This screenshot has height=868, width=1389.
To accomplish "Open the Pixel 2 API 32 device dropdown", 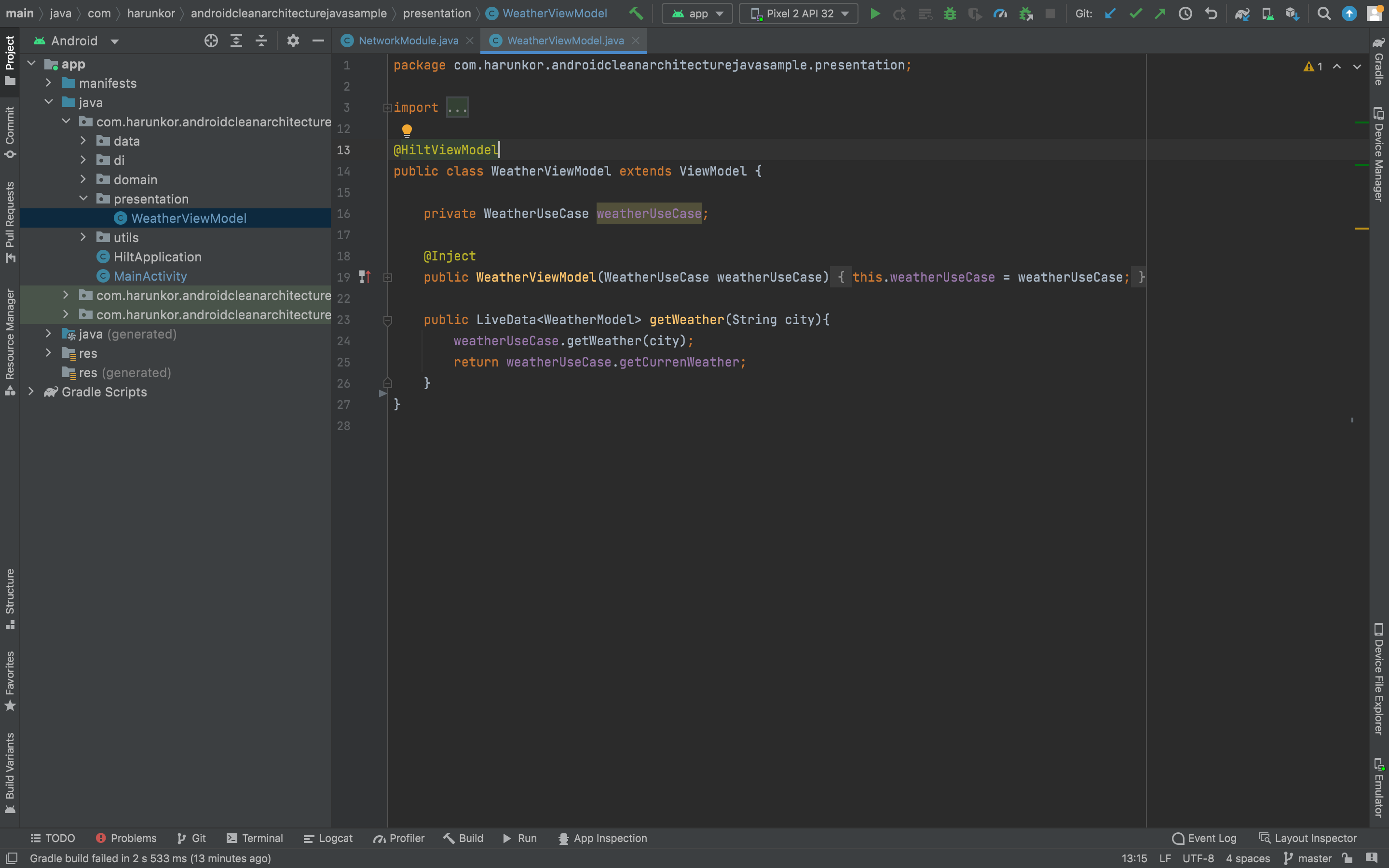I will coord(798,14).
